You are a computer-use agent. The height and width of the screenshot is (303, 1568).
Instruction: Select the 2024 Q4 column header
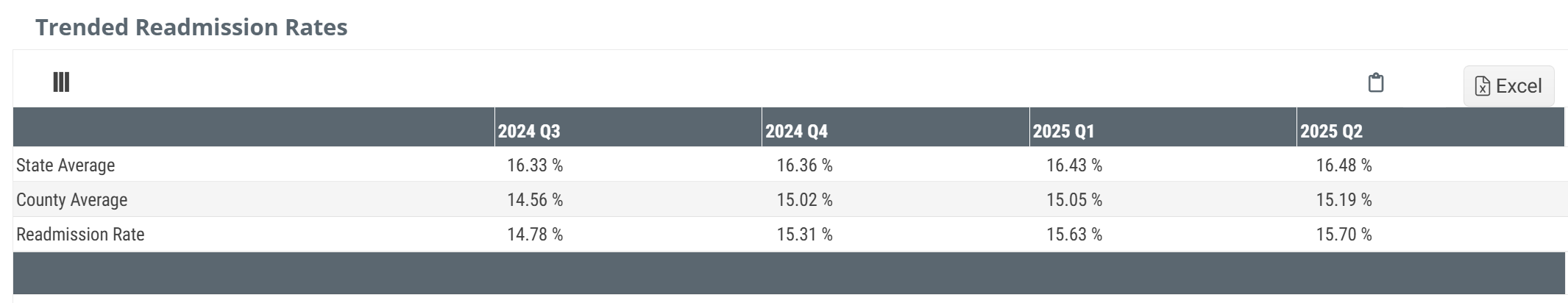pyautogui.click(x=796, y=131)
